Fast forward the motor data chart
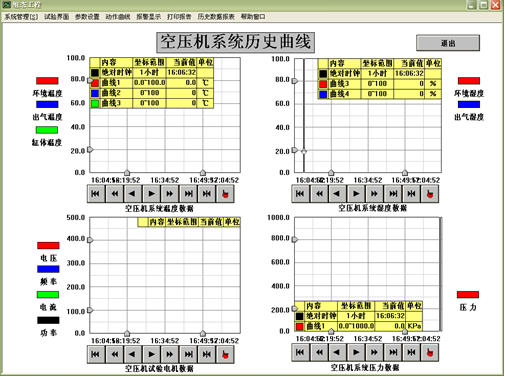The width and height of the screenshot is (505, 377). pos(170,354)
